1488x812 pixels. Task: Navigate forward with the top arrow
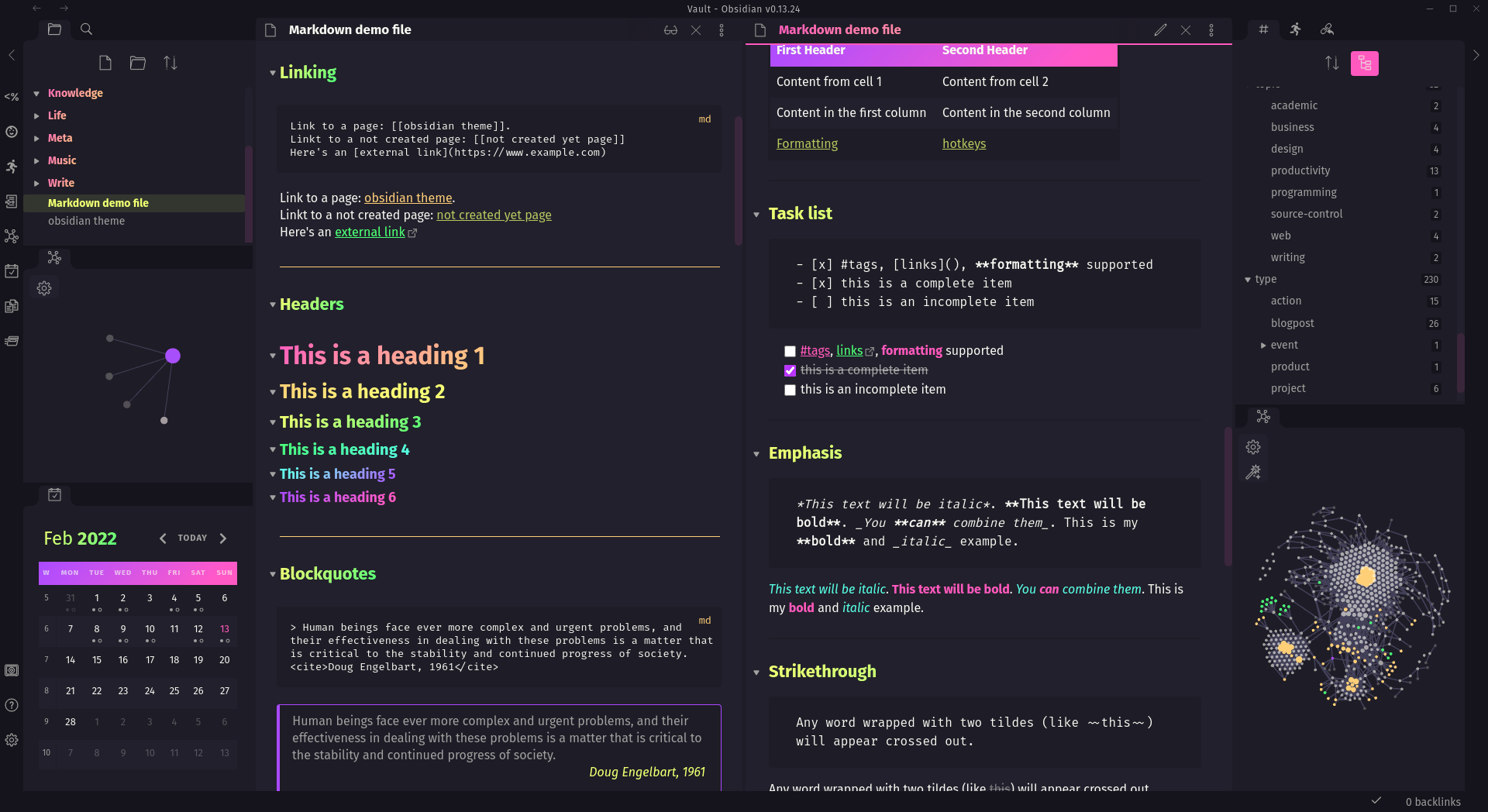click(x=64, y=9)
